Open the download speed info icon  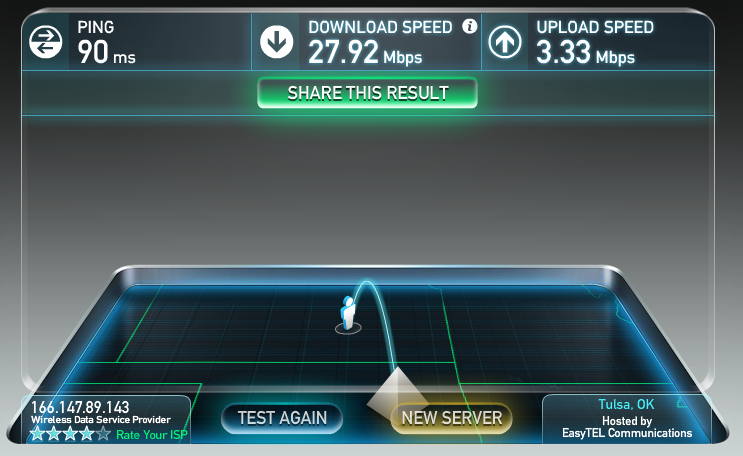pyautogui.click(x=470, y=27)
